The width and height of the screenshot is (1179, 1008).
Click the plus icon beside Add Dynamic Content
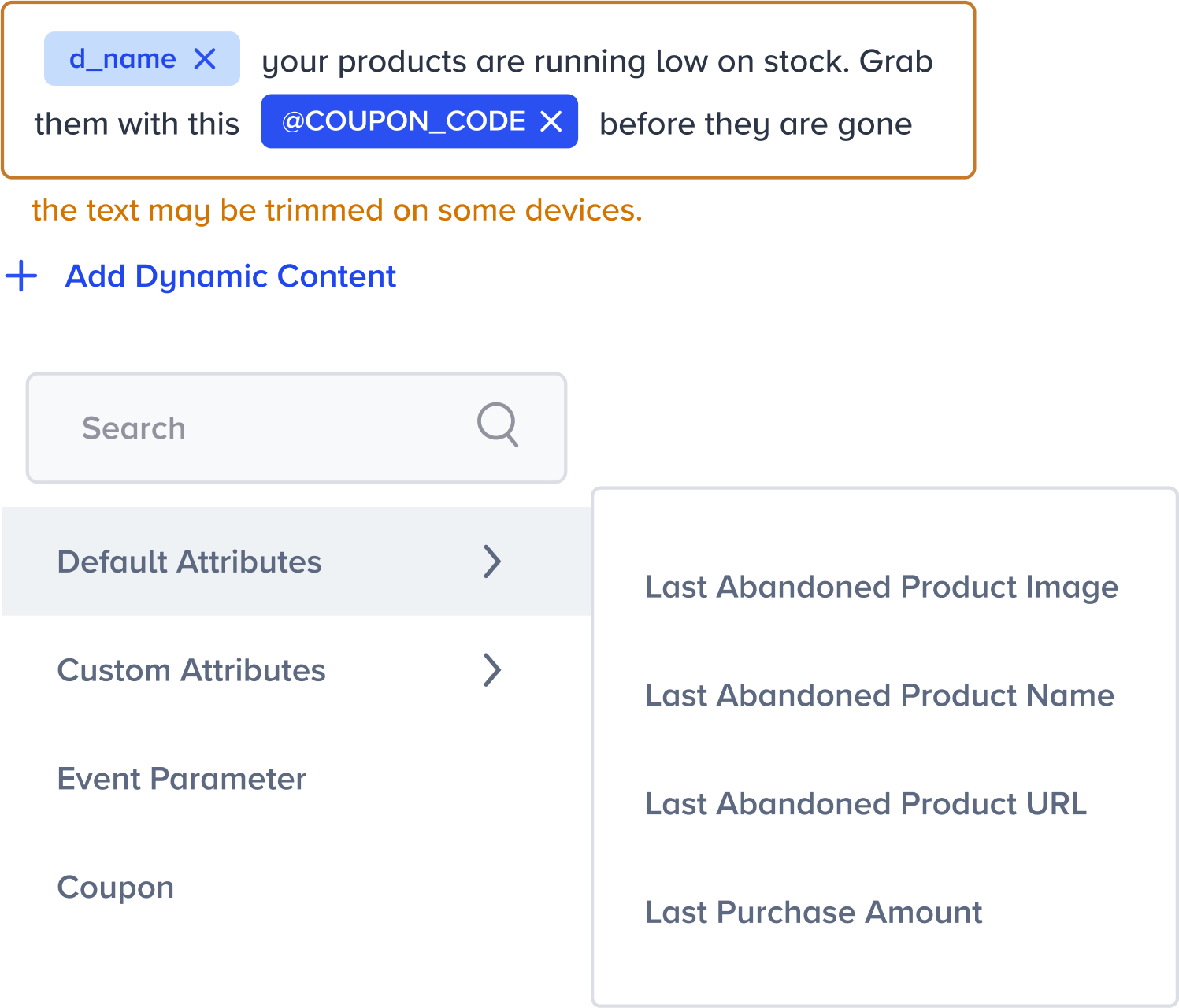click(21, 276)
